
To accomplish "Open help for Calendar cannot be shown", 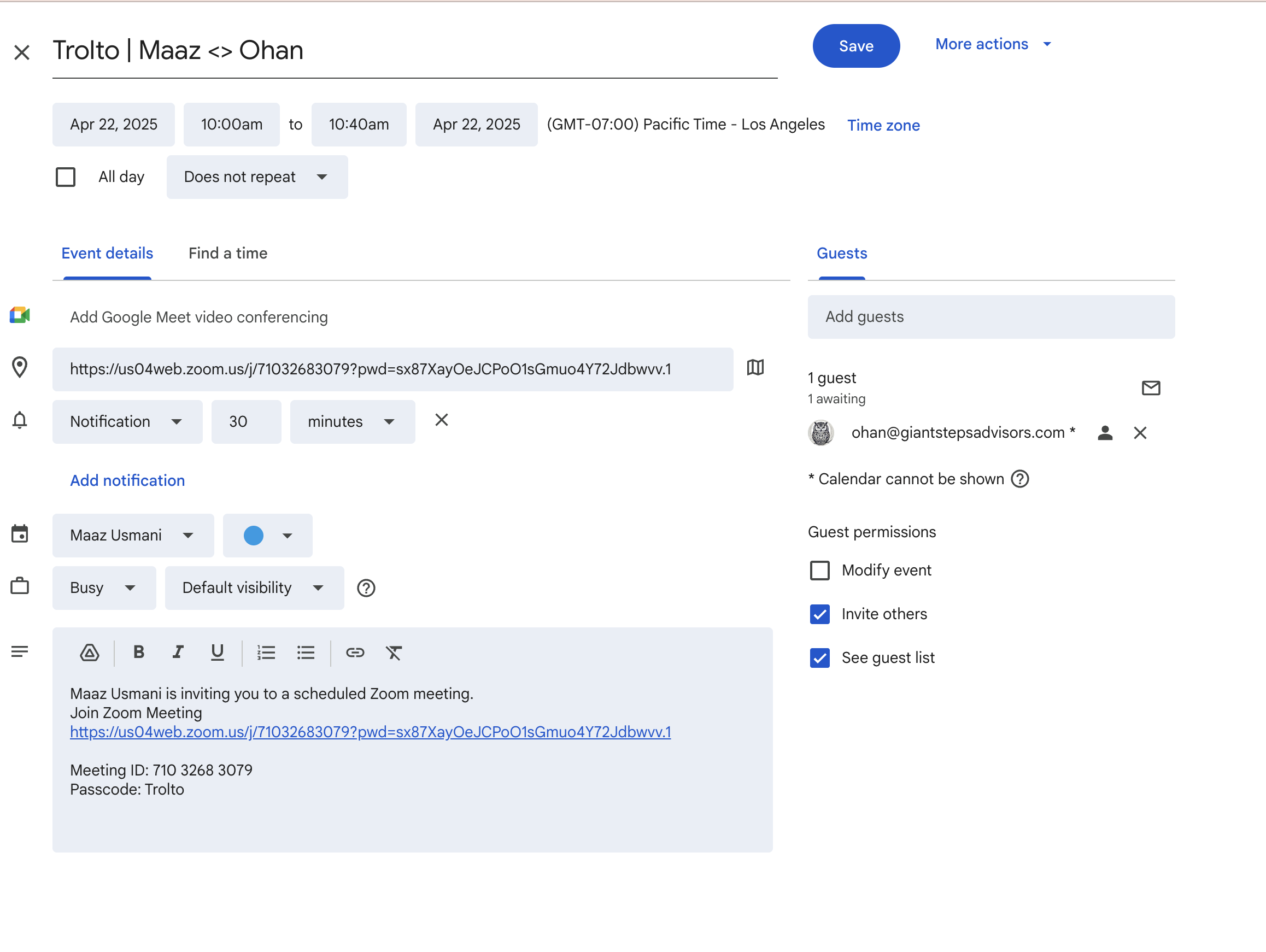I will click(1020, 479).
